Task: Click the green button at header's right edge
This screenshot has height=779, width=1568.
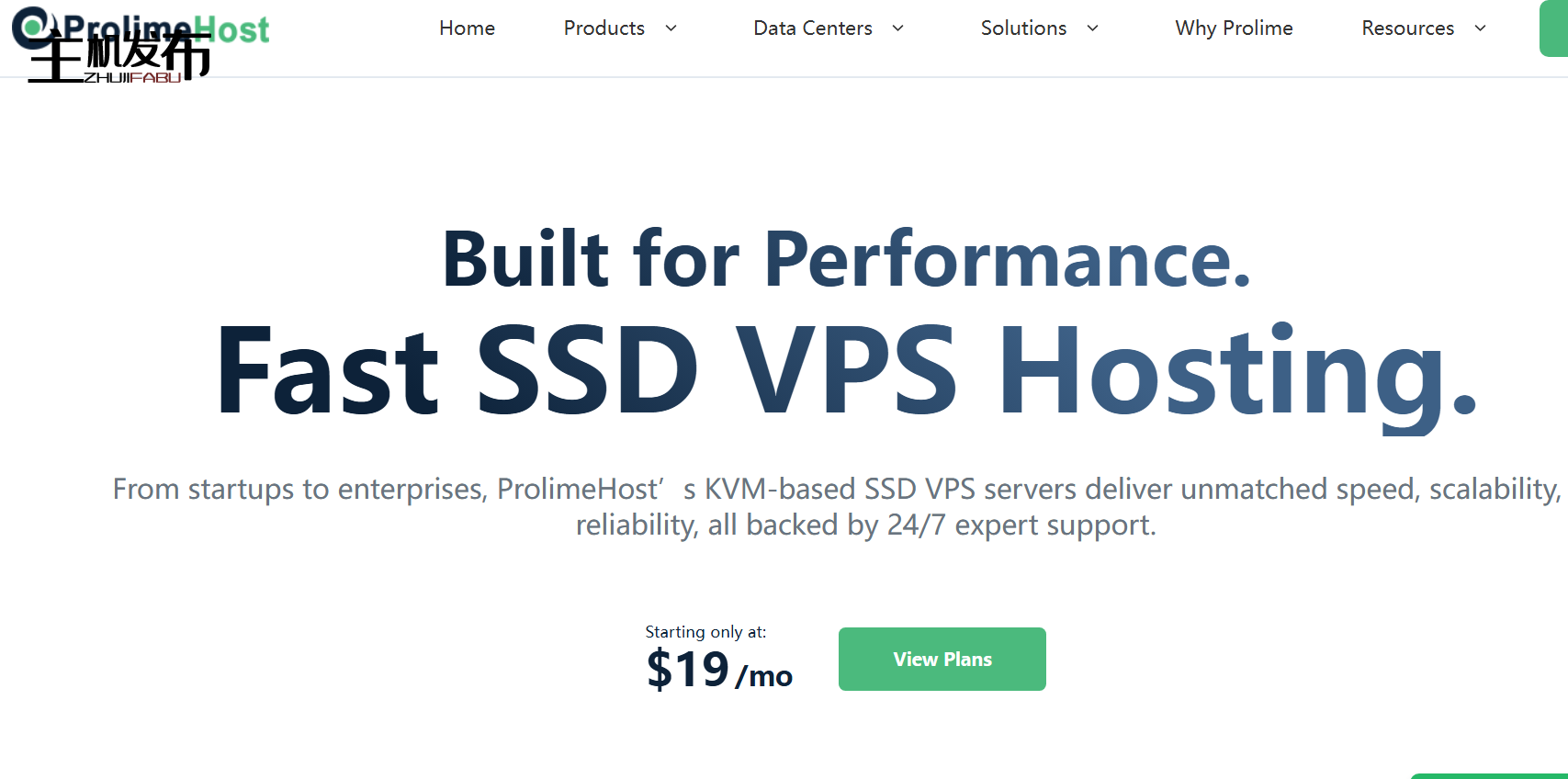Action: (1554, 28)
